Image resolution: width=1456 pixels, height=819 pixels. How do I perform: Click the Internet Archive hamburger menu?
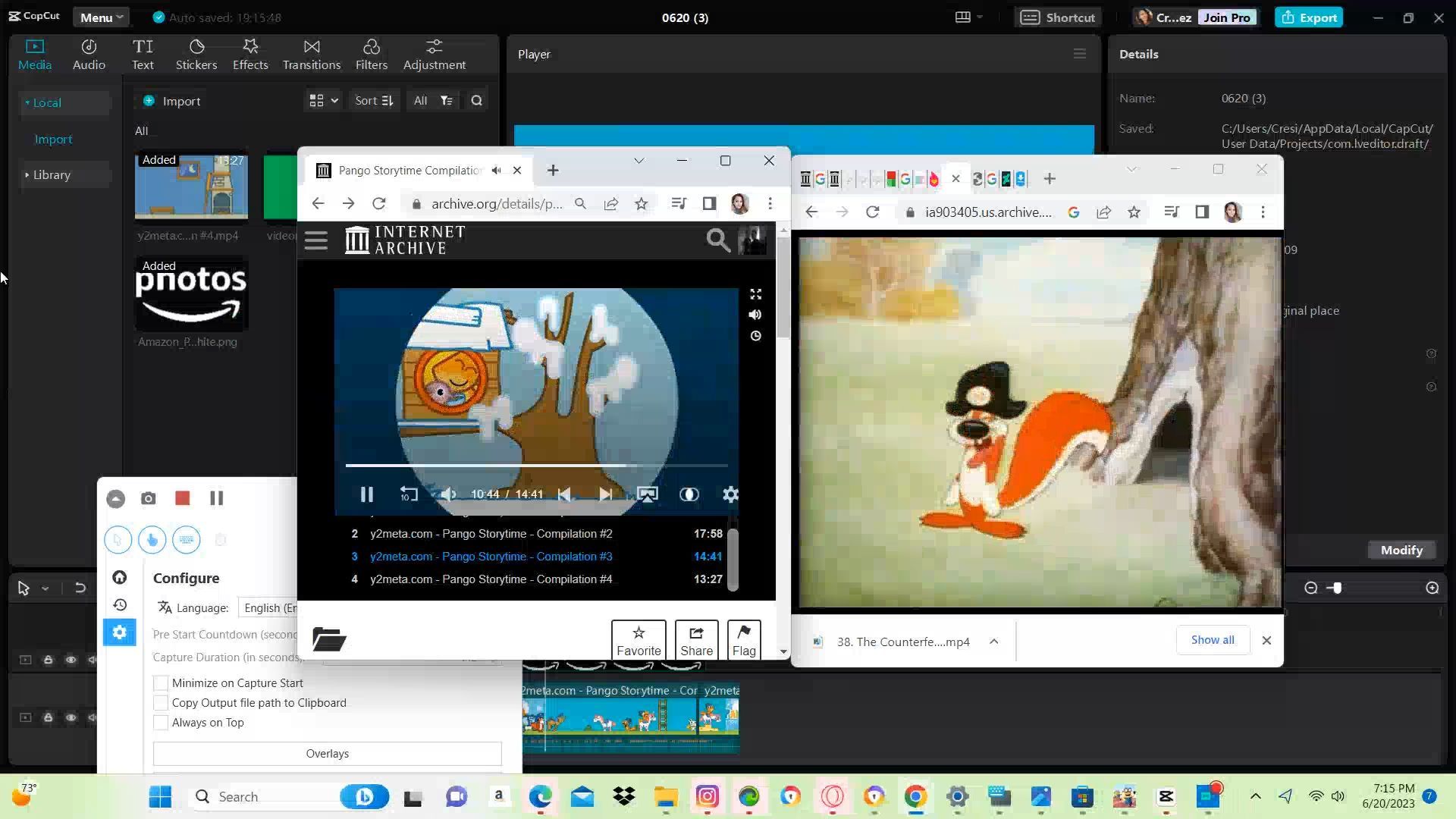click(316, 240)
